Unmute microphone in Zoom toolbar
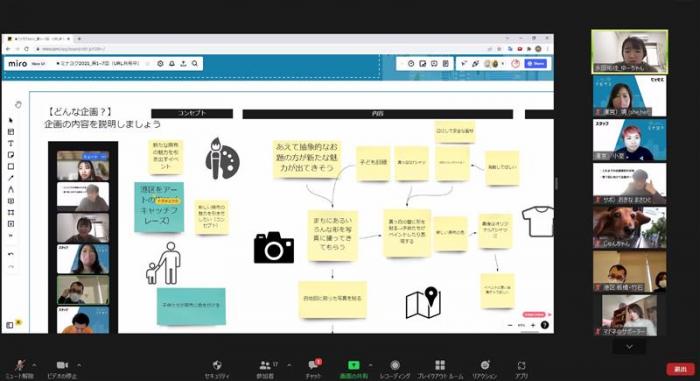This screenshot has height=381, width=700. point(19,365)
